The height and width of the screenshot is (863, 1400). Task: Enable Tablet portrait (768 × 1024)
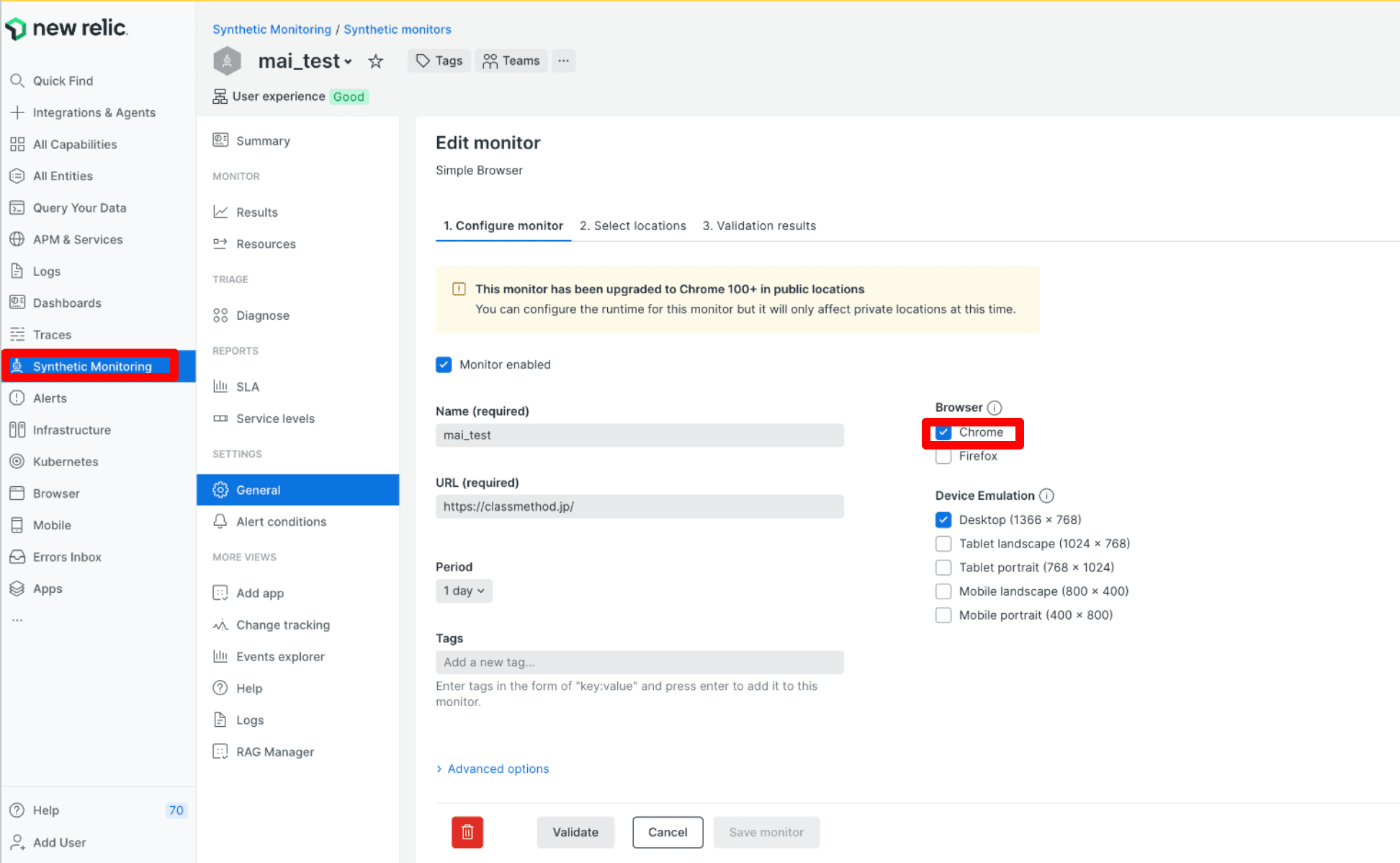coord(943,567)
